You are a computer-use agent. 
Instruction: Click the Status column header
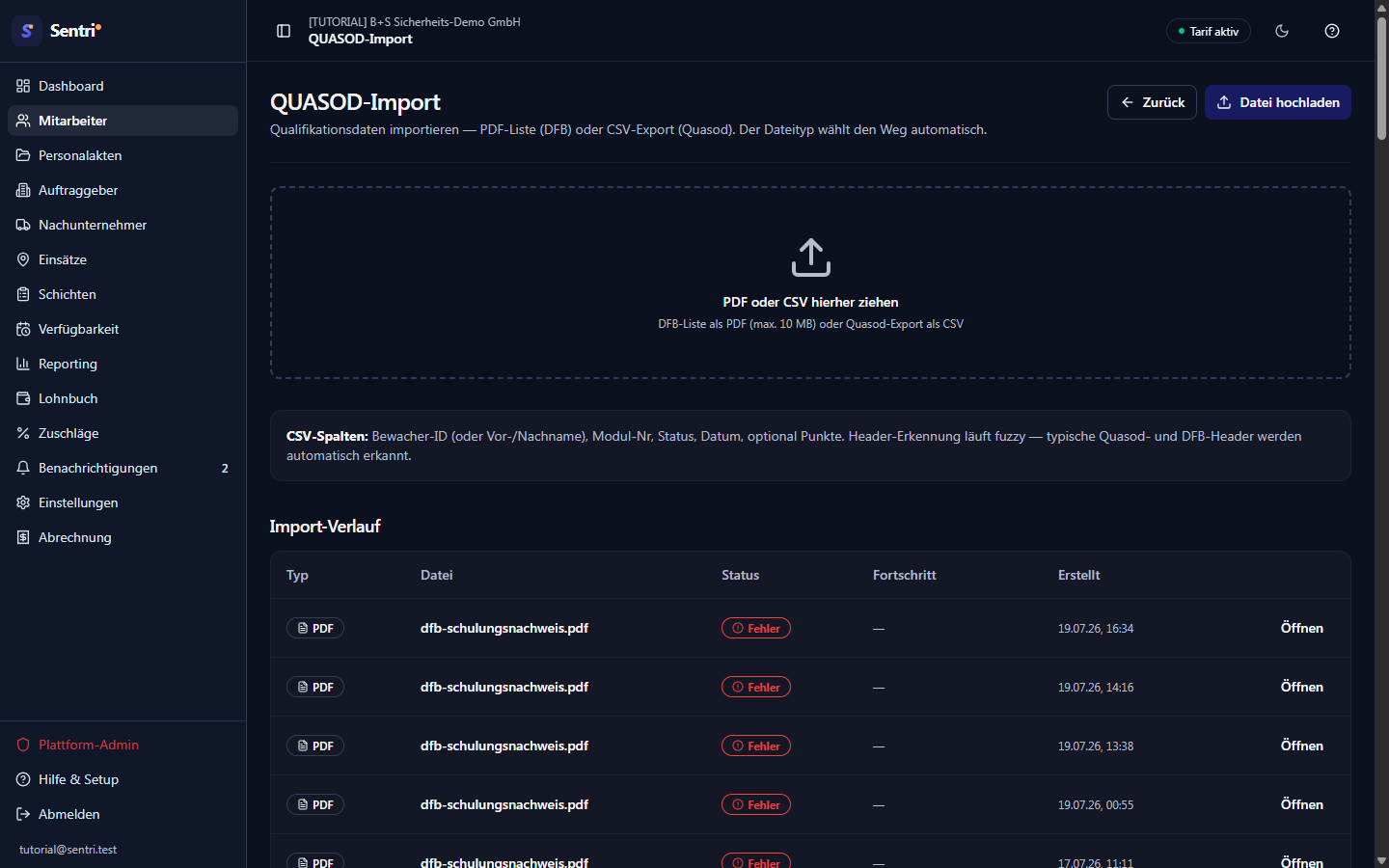pyautogui.click(x=740, y=575)
